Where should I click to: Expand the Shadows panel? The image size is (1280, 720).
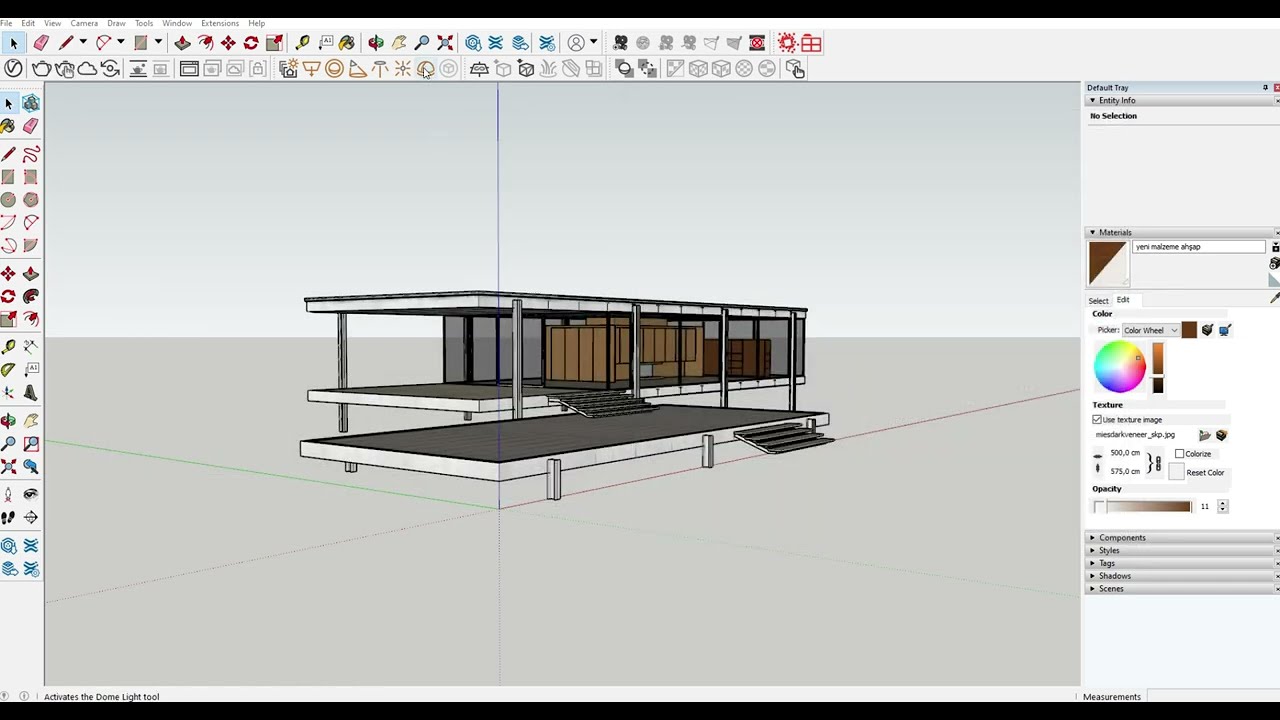coord(1092,576)
